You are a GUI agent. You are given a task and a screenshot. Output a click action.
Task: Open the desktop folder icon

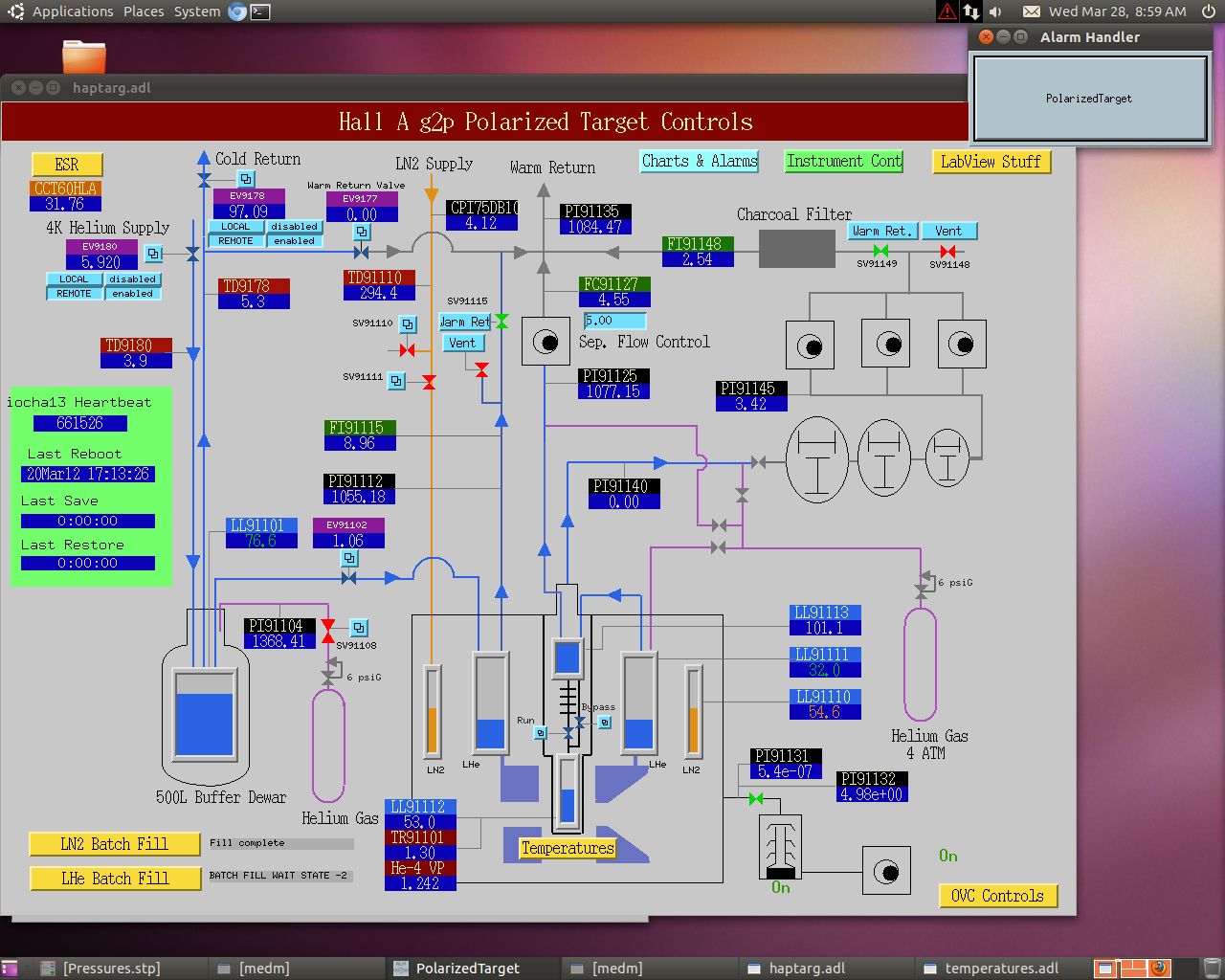coord(84,56)
